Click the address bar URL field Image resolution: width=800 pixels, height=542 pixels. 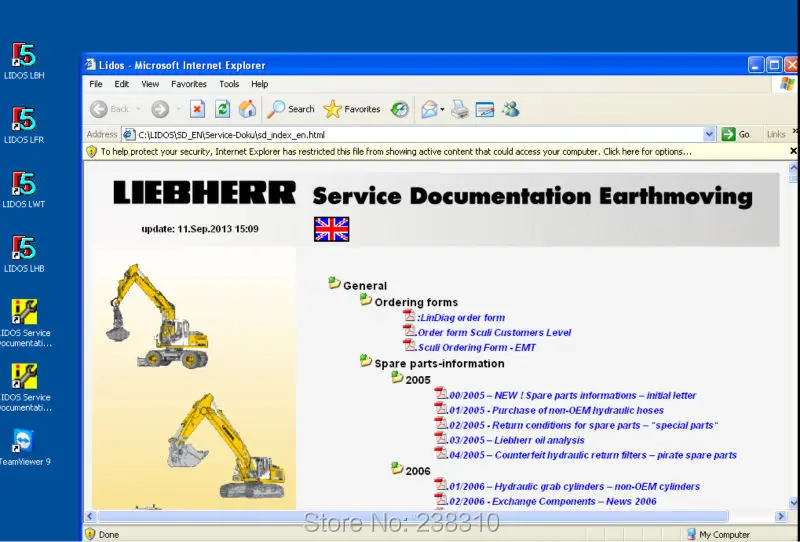coord(418,135)
